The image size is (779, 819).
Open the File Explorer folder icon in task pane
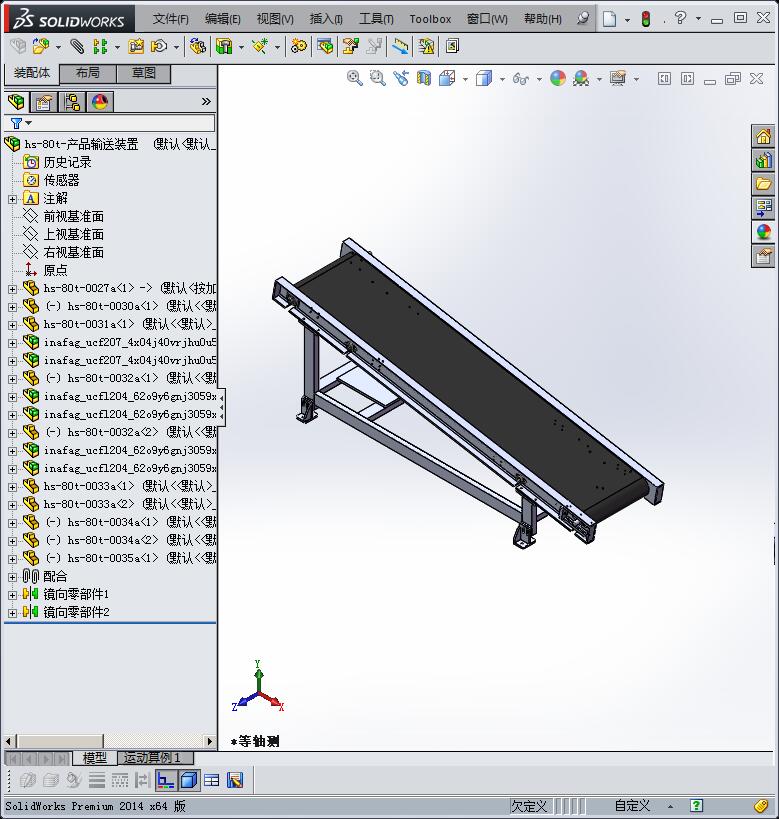click(763, 184)
